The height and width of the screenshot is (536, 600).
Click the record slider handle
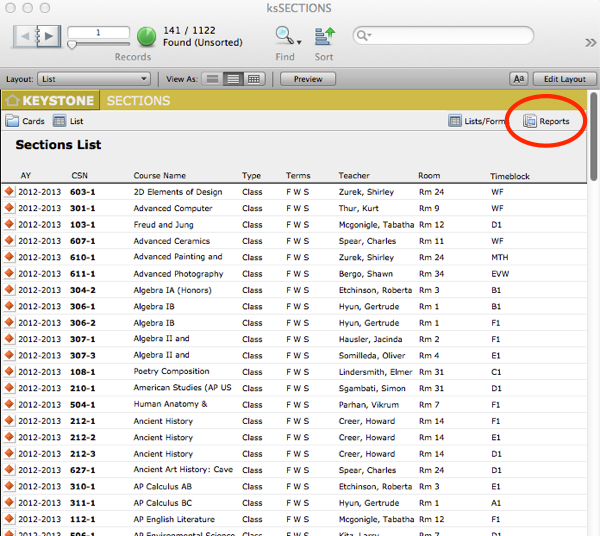pos(72,45)
